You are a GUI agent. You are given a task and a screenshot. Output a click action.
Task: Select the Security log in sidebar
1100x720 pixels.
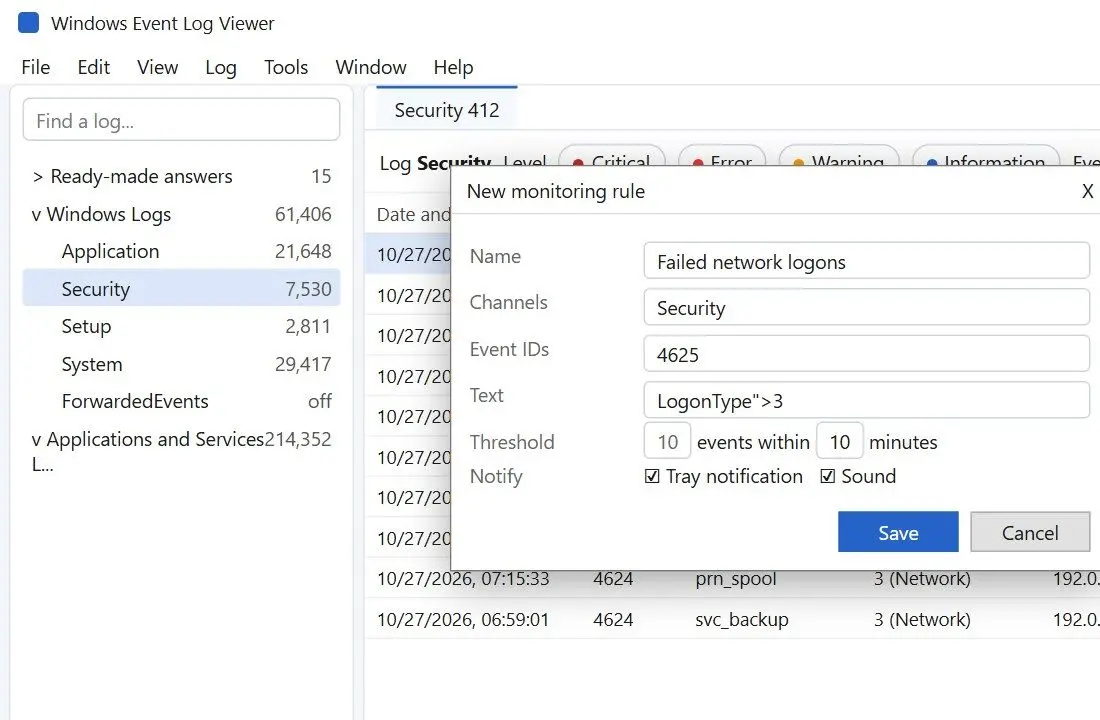(181, 288)
